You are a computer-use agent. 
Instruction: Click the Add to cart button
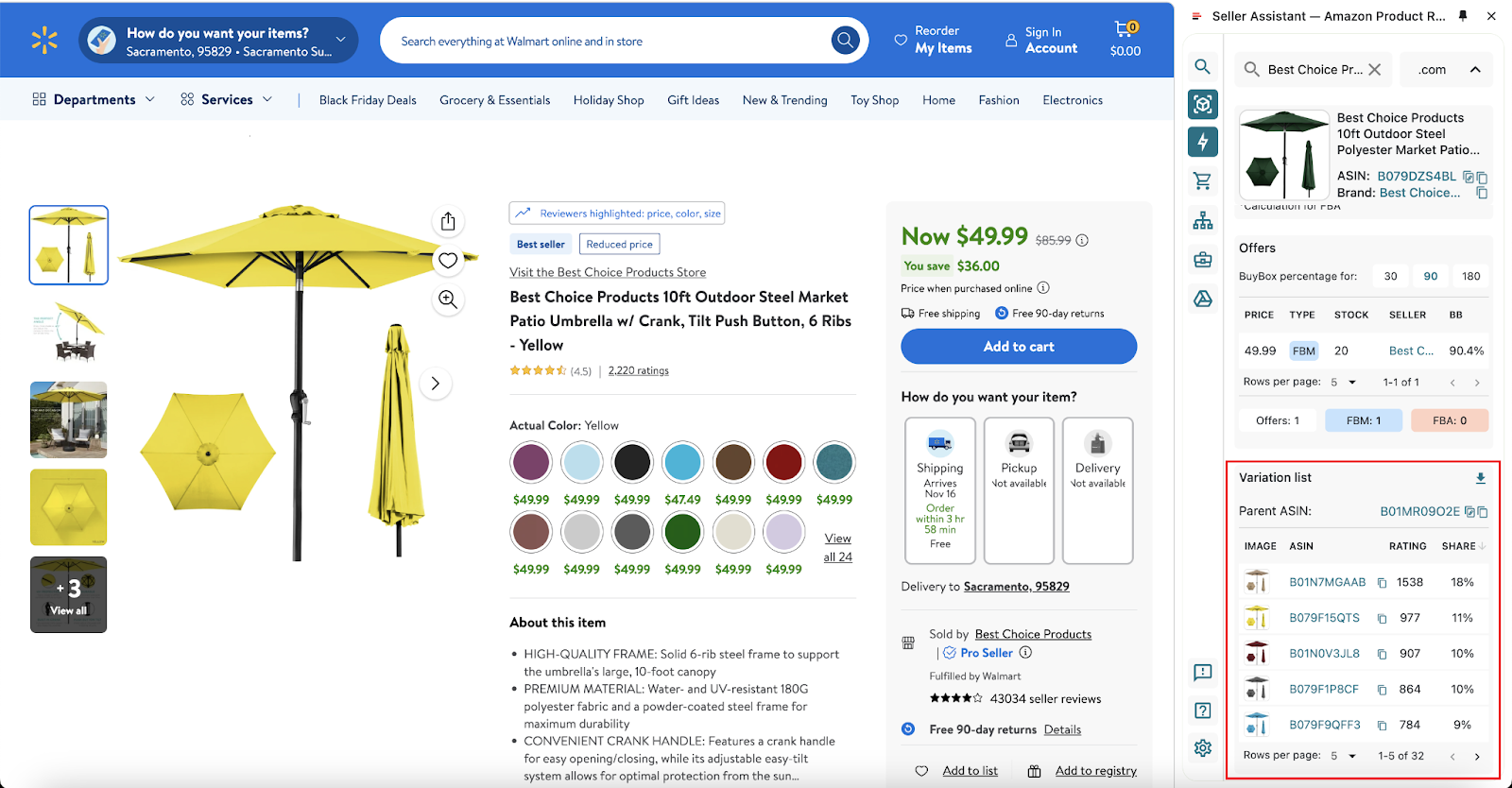click(x=1018, y=346)
